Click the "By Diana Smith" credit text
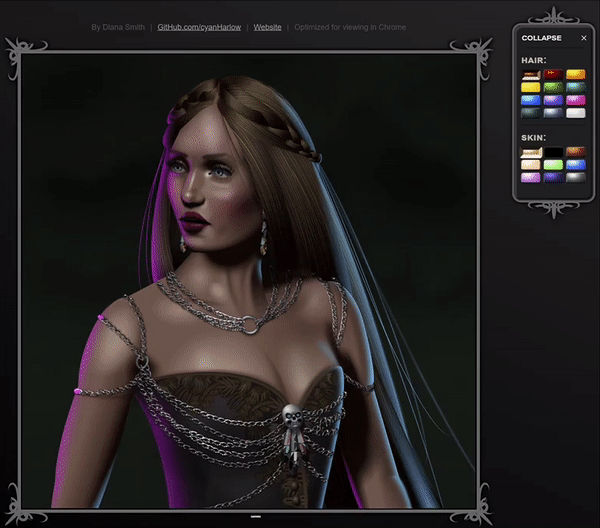600x528 pixels. (x=118, y=27)
